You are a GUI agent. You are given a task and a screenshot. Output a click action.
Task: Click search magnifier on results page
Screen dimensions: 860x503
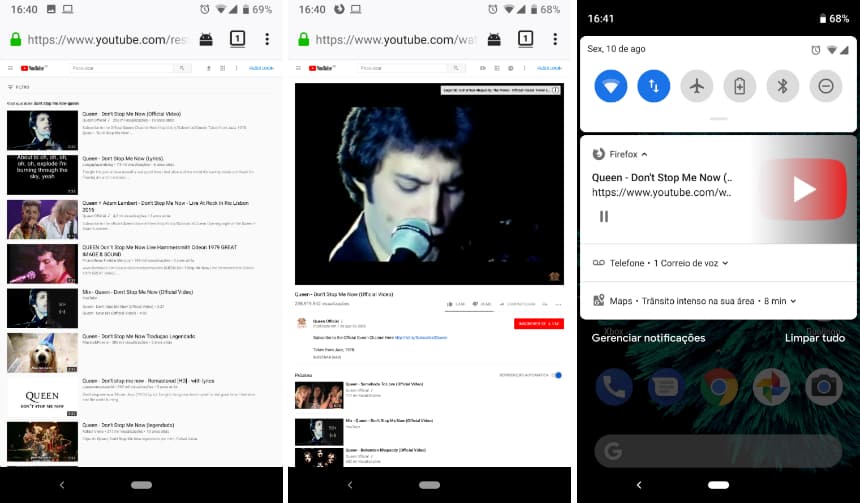pyautogui.click(x=182, y=68)
